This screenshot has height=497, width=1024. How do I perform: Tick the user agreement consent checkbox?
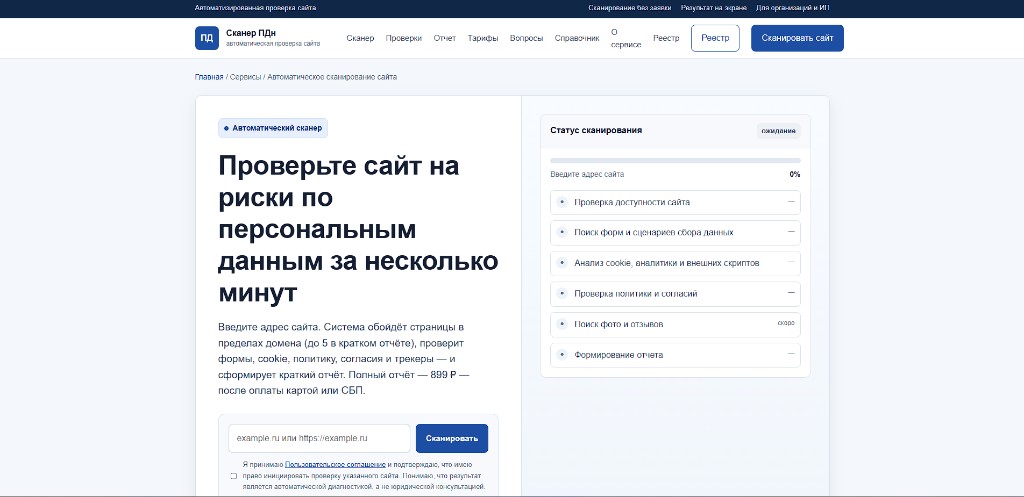pyautogui.click(x=234, y=476)
